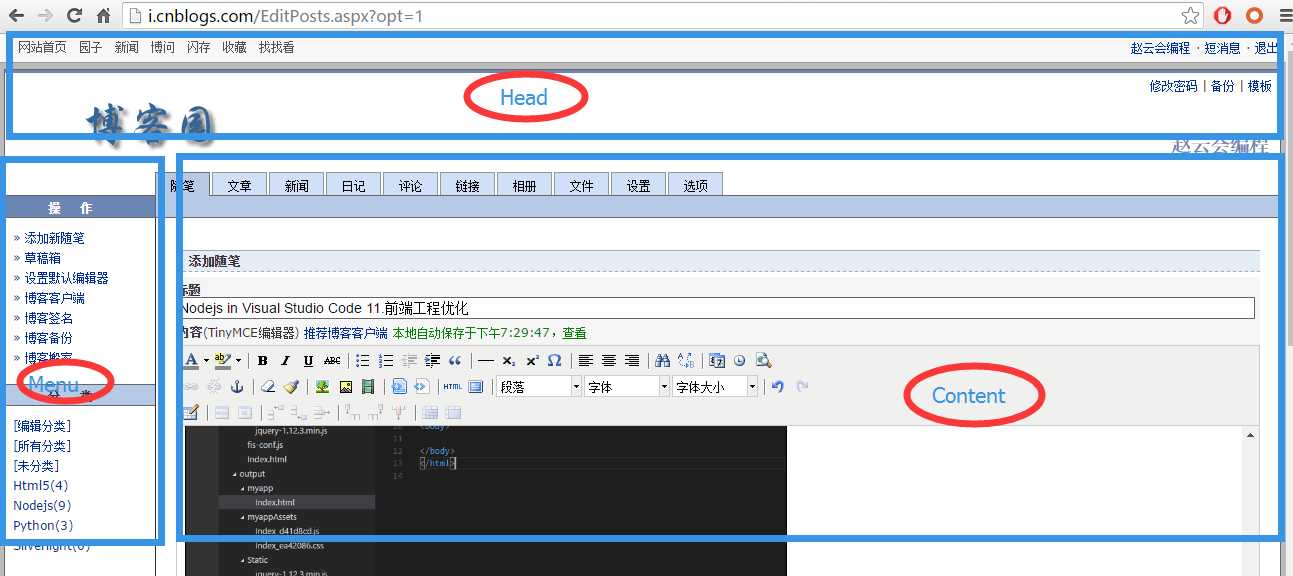Image resolution: width=1293 pixels, height=576 pixels.
Task: Switch to the 设置 tab
Action: 638,185
